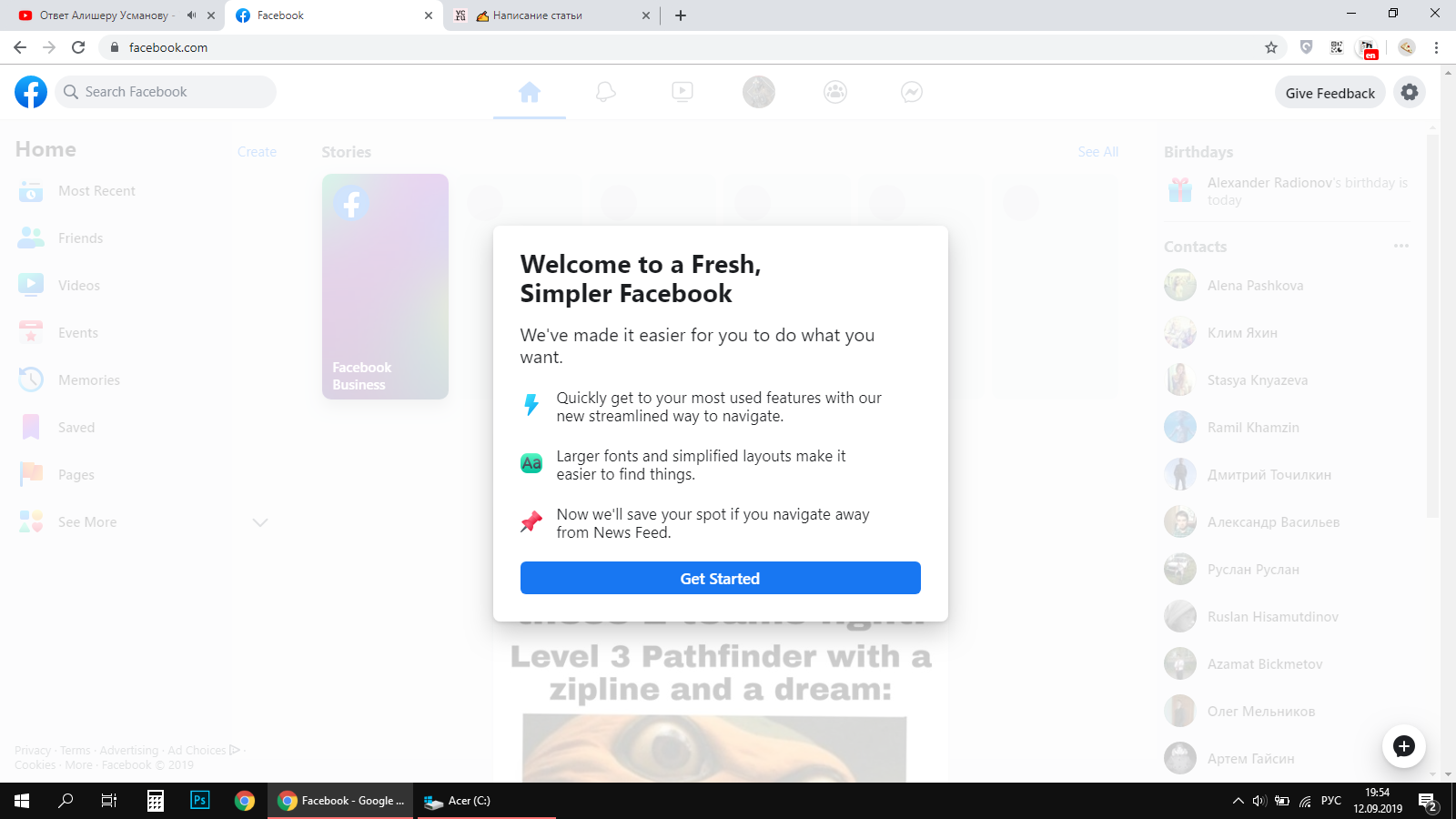1456x819 pixels.
Task: Open Windows taskbar search
Action: [66, 801]
